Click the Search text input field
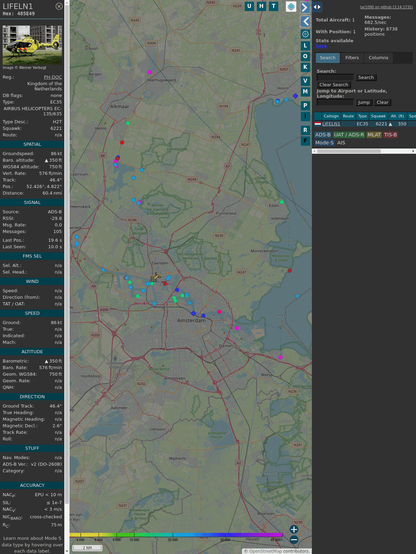Image resolution: width=416 pixels, height=554 pixels. click(335, 77)
